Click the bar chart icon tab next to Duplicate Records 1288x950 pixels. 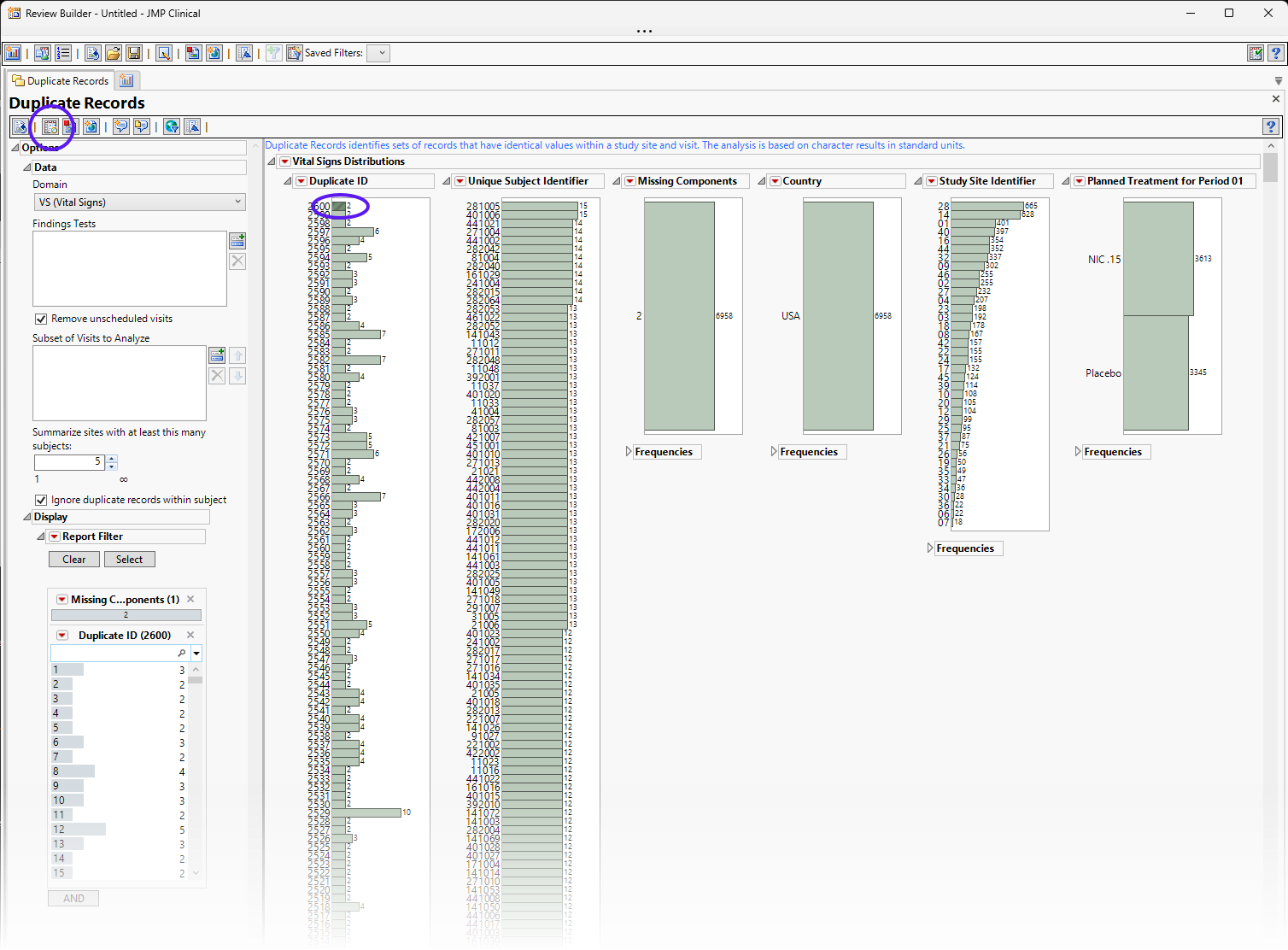tap(126, 80)
